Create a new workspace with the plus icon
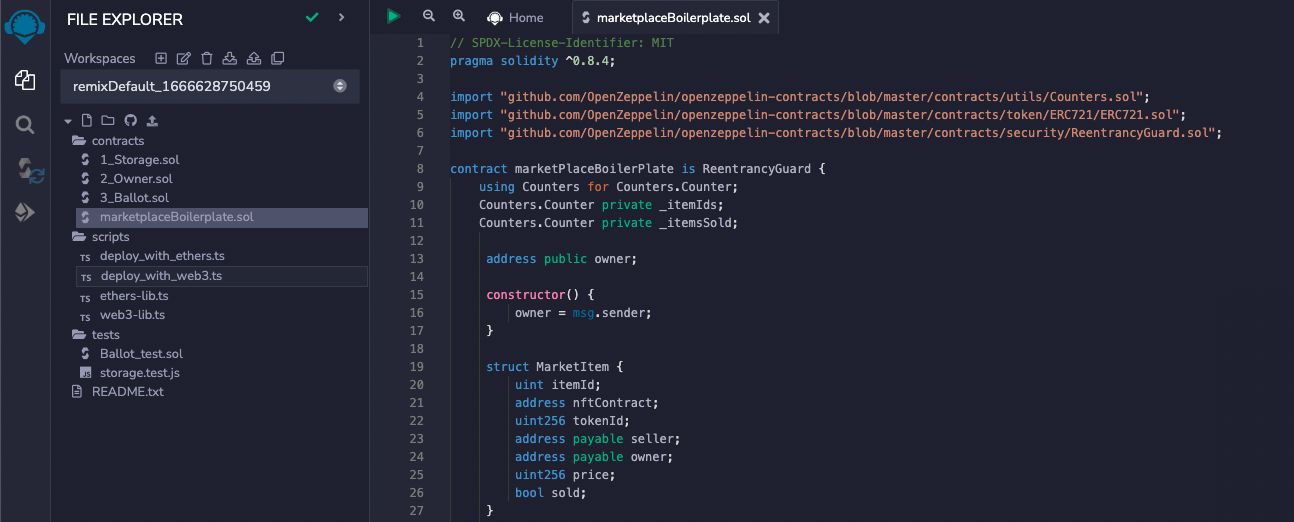The height and width of the screenshot is (522, 1294). (160, 59)
